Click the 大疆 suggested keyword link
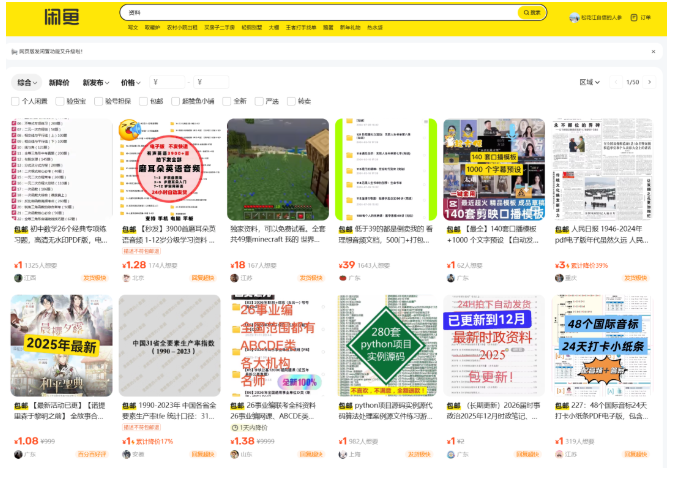Screen dimensions: 690x477 coord(273,27)
